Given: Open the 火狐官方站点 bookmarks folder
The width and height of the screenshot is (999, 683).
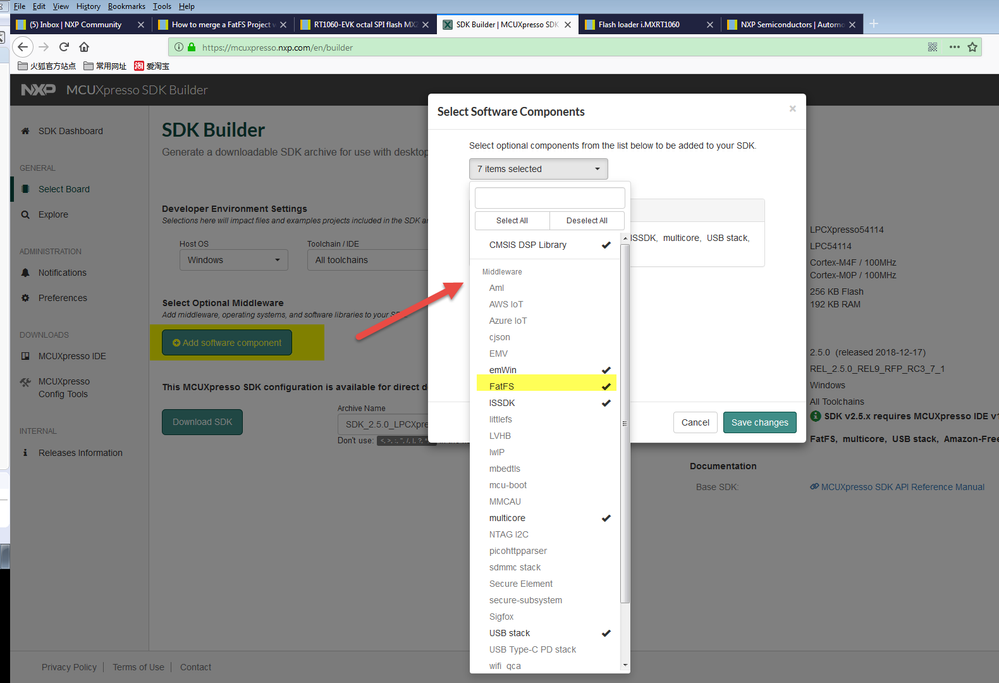Looking at the screenshot, I should point(47,66).
